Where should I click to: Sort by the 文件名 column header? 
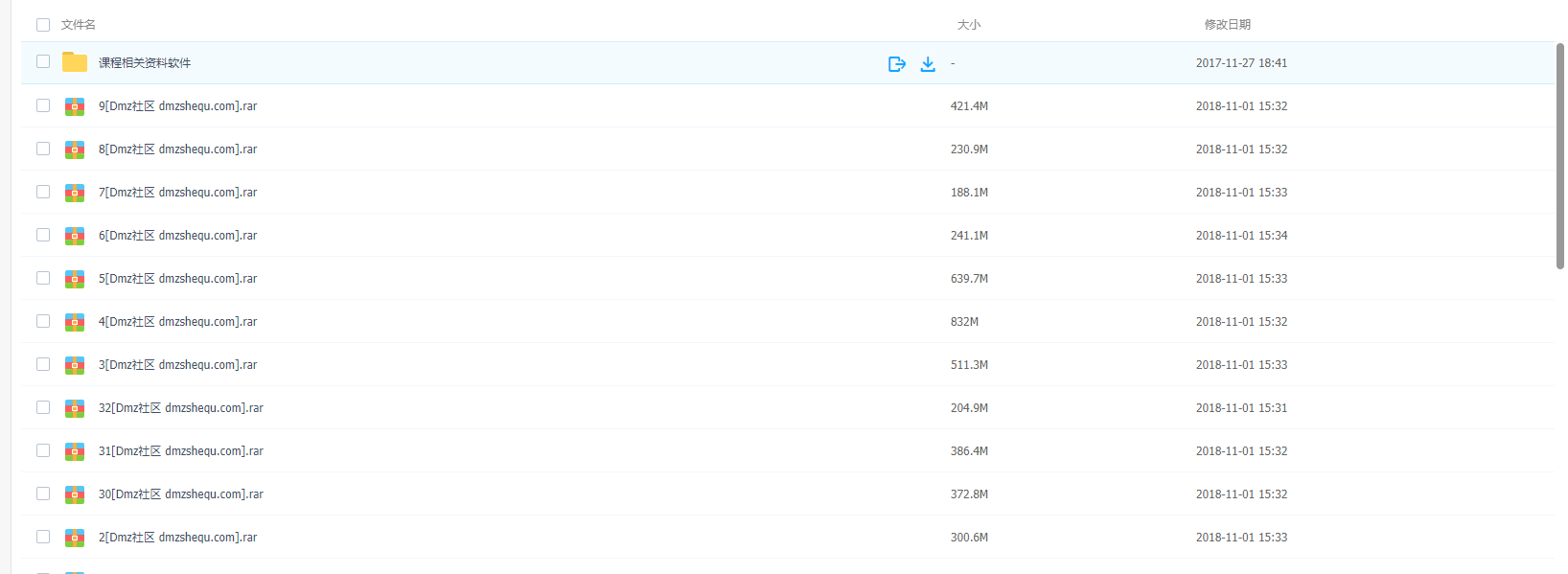click(79, 25)
